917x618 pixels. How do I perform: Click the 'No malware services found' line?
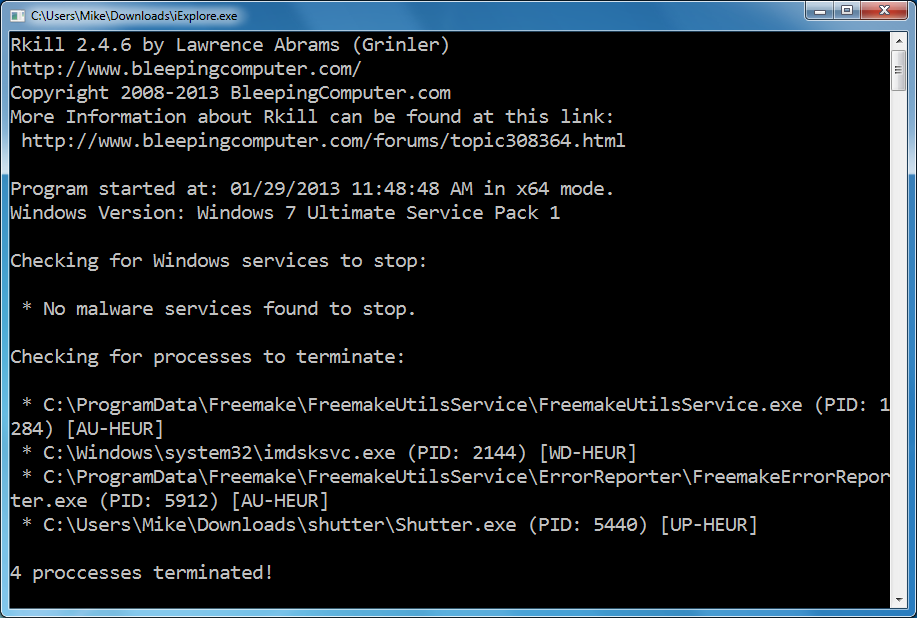219,309
